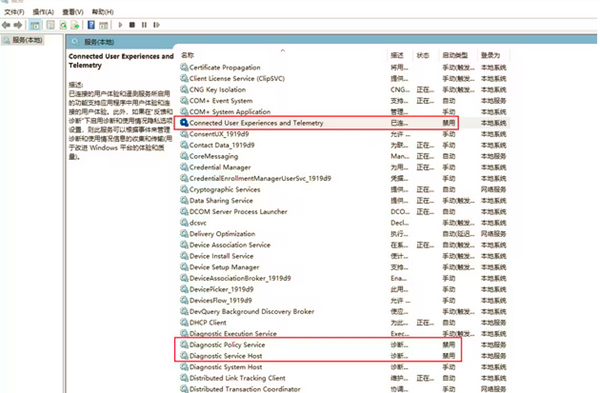Select Distributed Transaction Coordinator row
This screenshot has height=393, width=600.
tap(343, 388)
